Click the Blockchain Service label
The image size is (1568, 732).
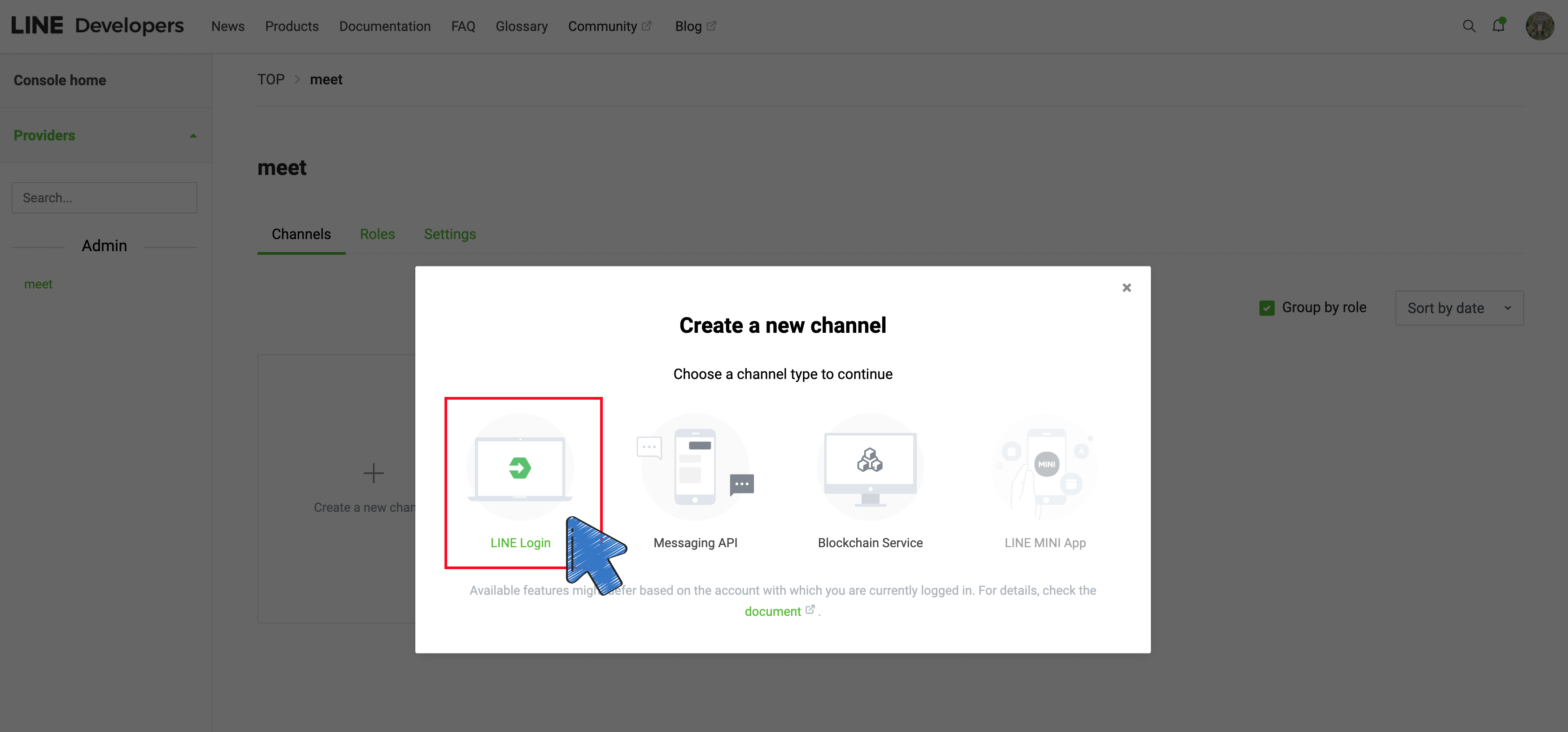tap(870, 543)
